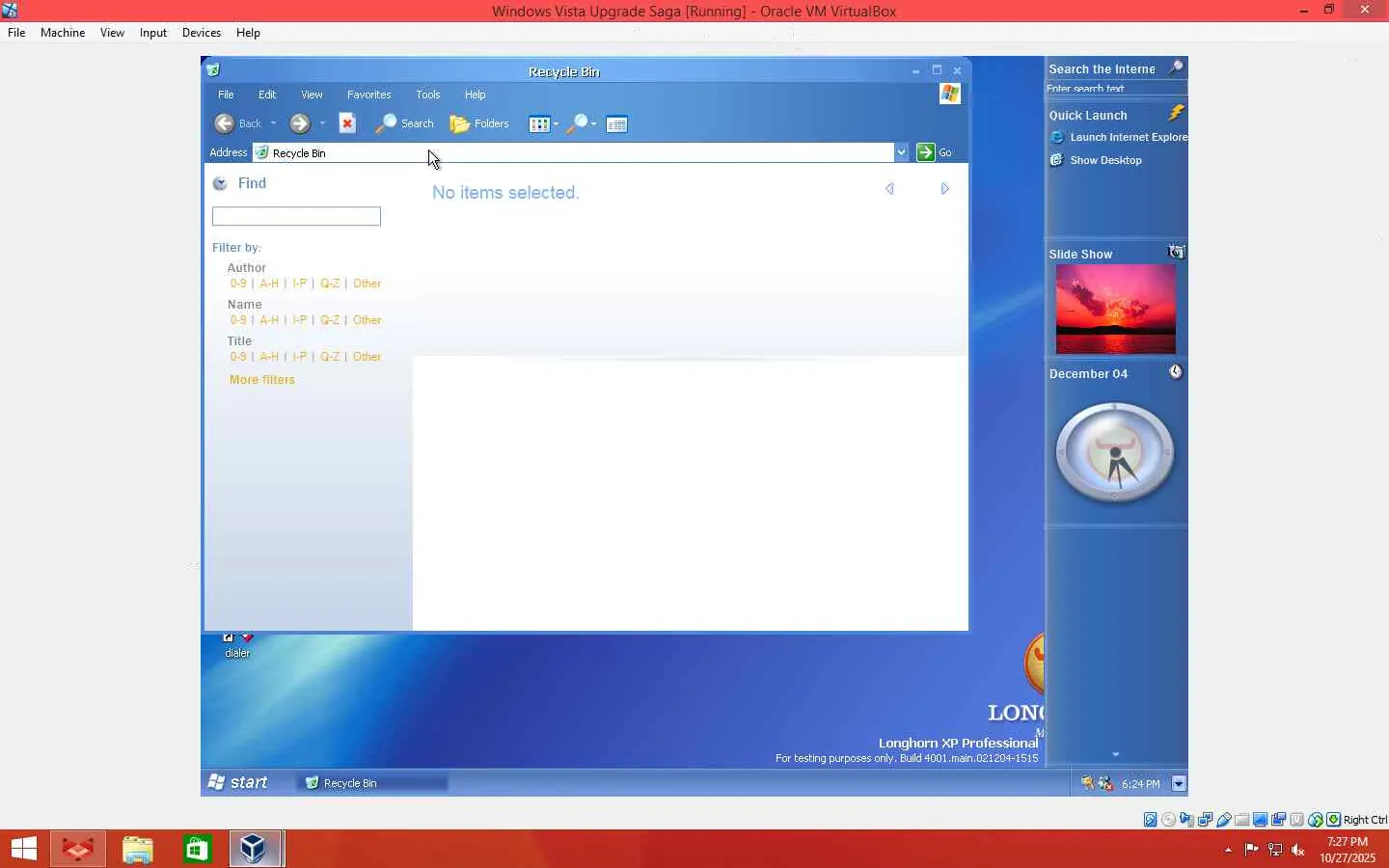Click the VirtualBox optical disc status icon
The image size is (1389, 868).
[1169, 820]
